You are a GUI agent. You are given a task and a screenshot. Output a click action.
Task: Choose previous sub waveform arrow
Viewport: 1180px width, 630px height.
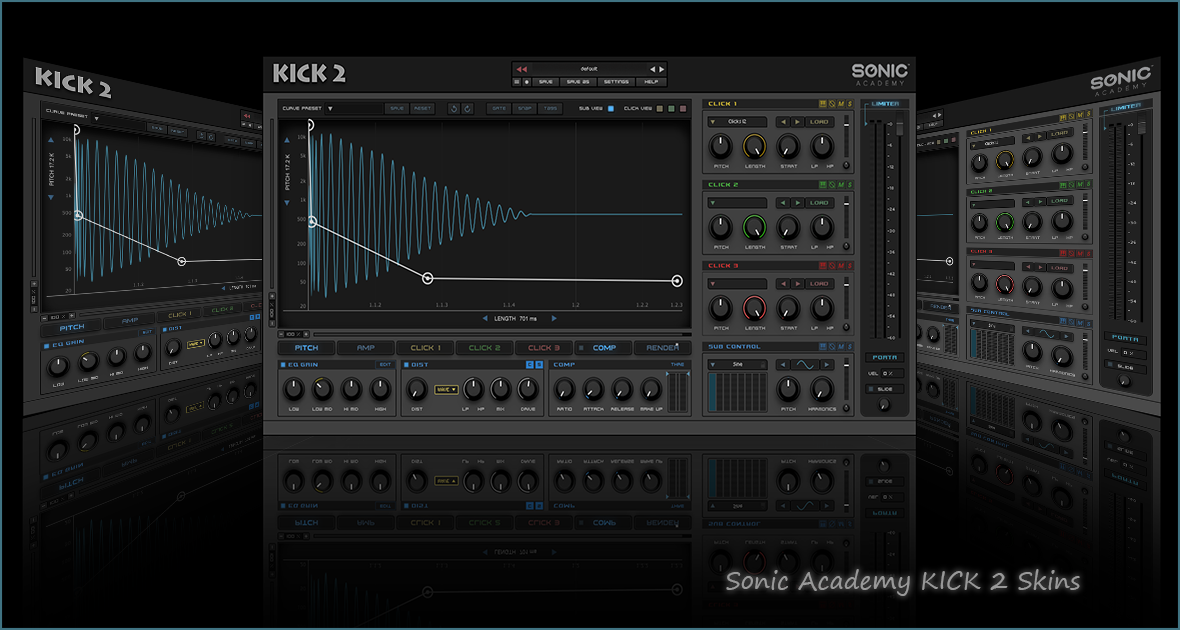click(x=783, y=364)
